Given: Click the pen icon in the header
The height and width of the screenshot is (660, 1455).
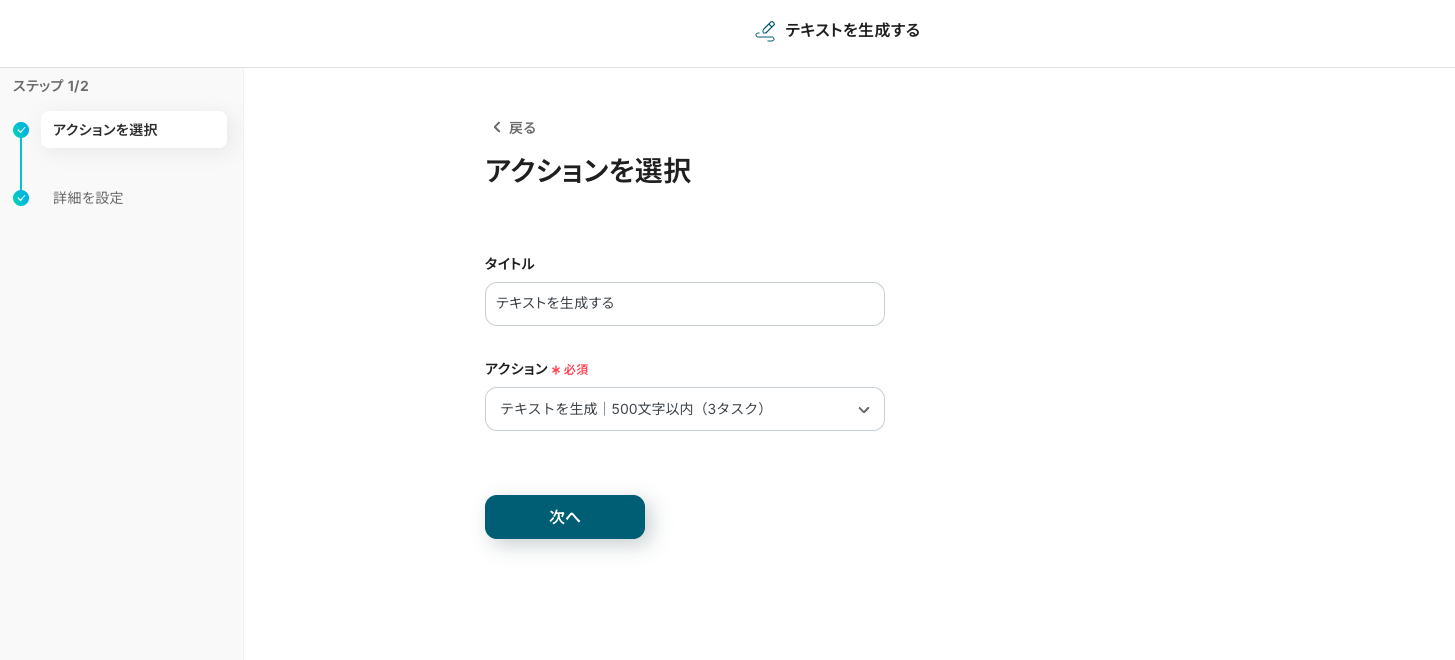Looking at the screenshot, I should coord(765,31).
